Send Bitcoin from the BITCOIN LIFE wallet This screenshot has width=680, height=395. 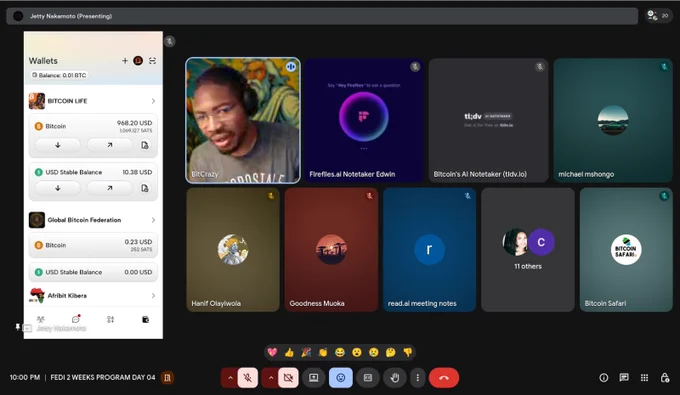110,145
